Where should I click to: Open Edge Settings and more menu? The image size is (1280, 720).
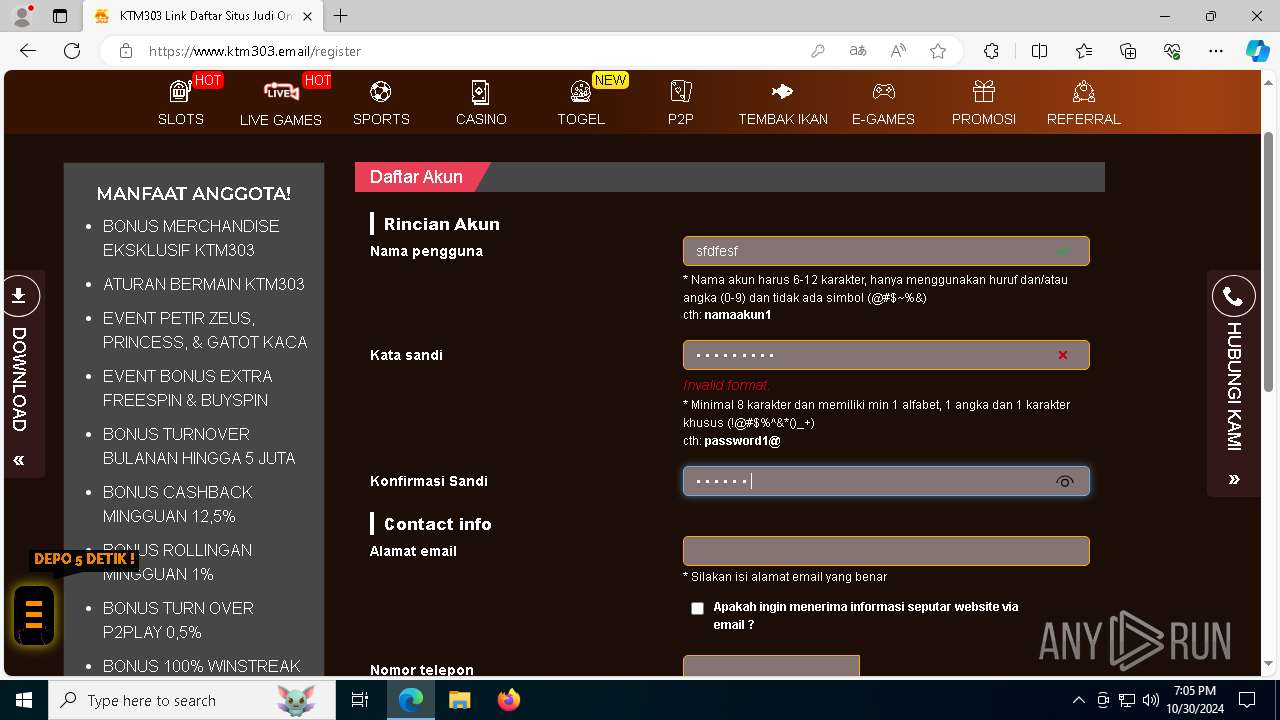1216,51
